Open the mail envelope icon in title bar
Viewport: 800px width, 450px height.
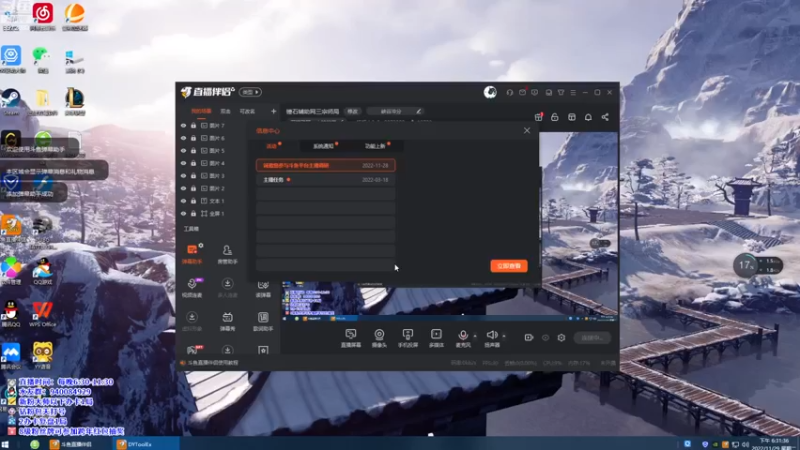522,92
